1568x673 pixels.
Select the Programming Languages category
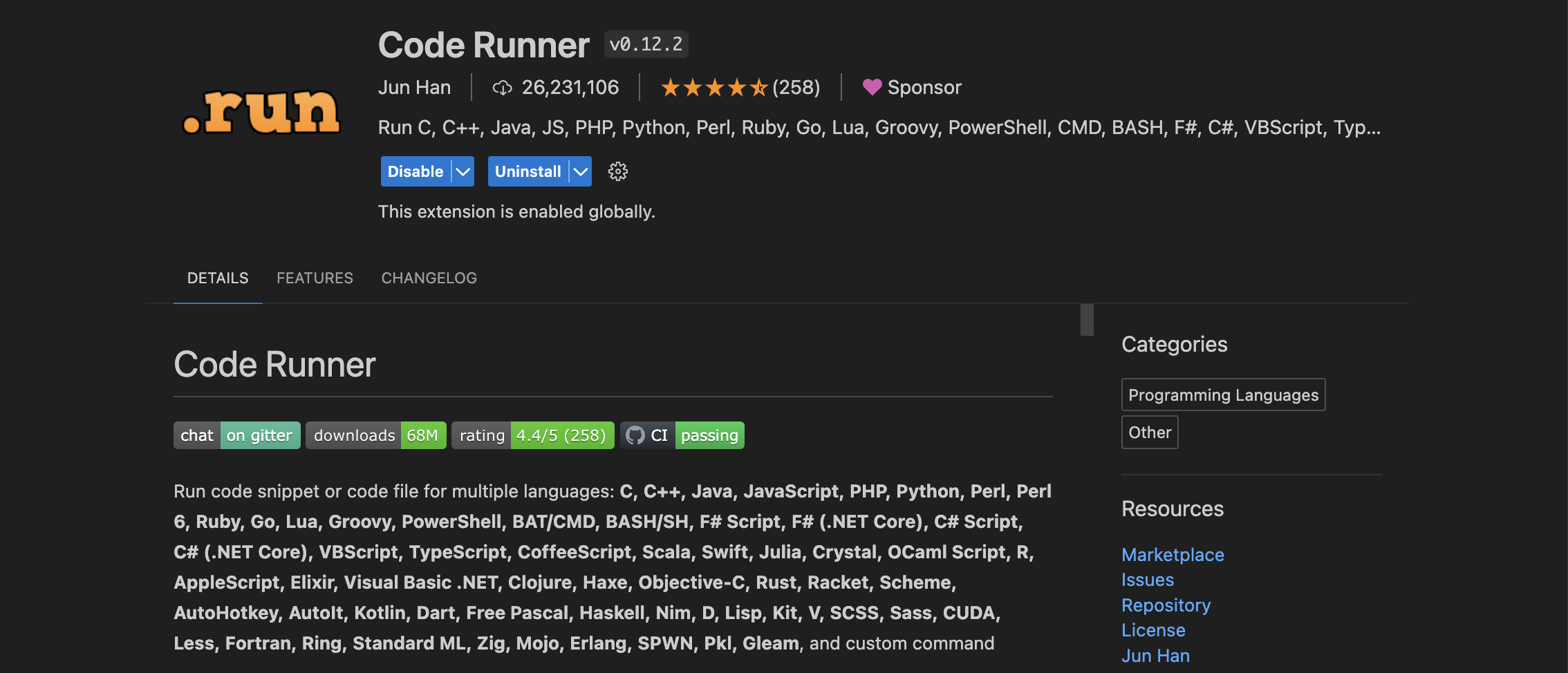coord(1223,395)
